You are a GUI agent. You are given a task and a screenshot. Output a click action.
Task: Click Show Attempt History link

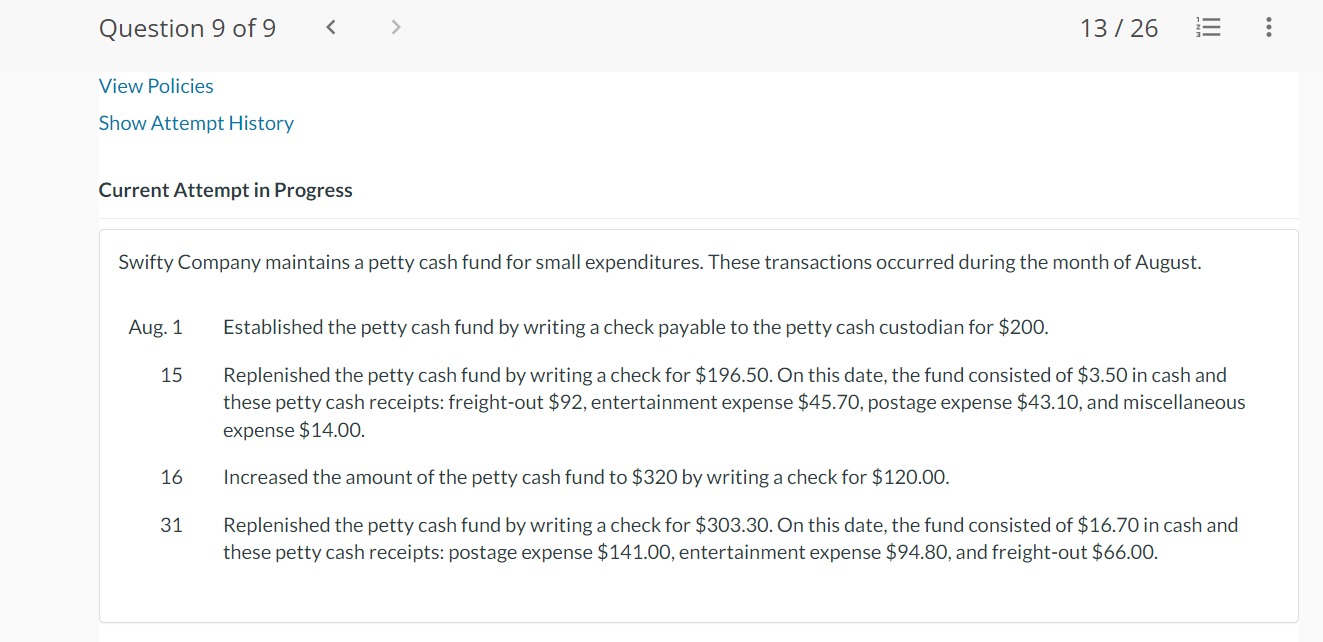click(196, 123)
